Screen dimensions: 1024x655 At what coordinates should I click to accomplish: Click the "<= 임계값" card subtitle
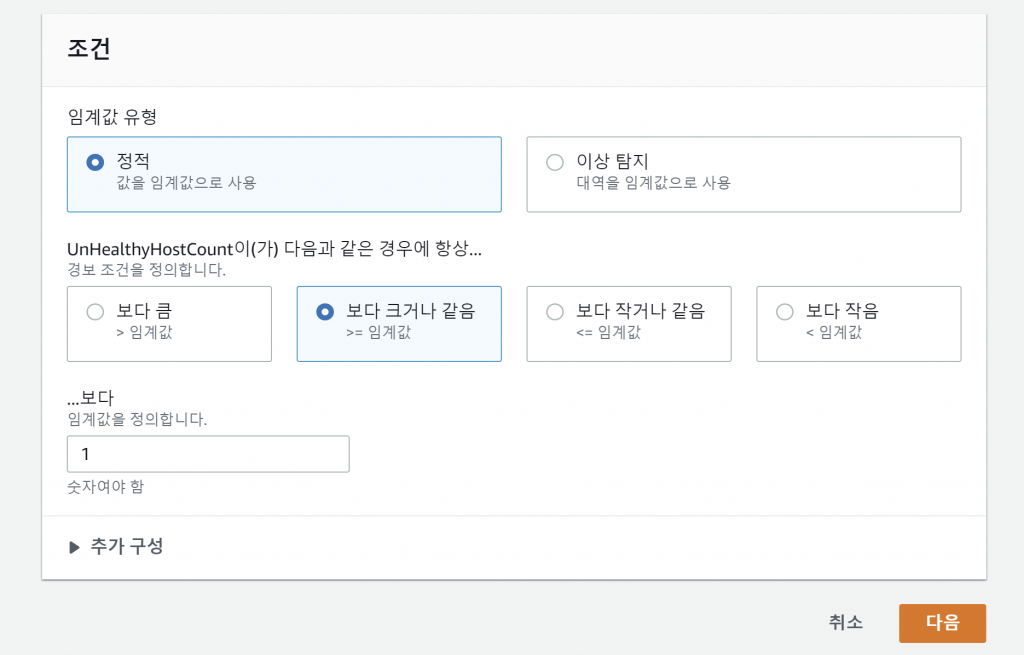[608, 332]
